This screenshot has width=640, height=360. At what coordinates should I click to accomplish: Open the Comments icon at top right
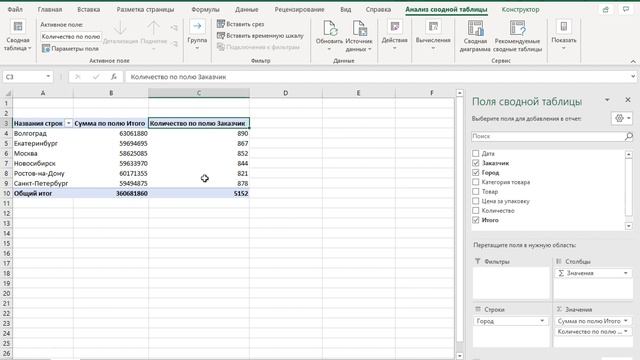pos(626,9)
